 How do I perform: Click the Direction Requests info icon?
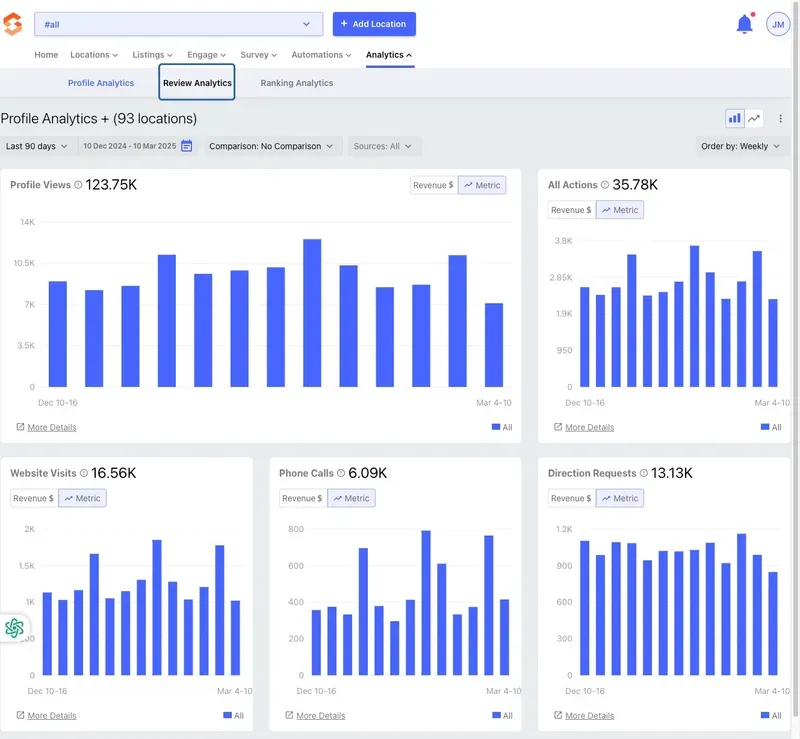[644, 473]
